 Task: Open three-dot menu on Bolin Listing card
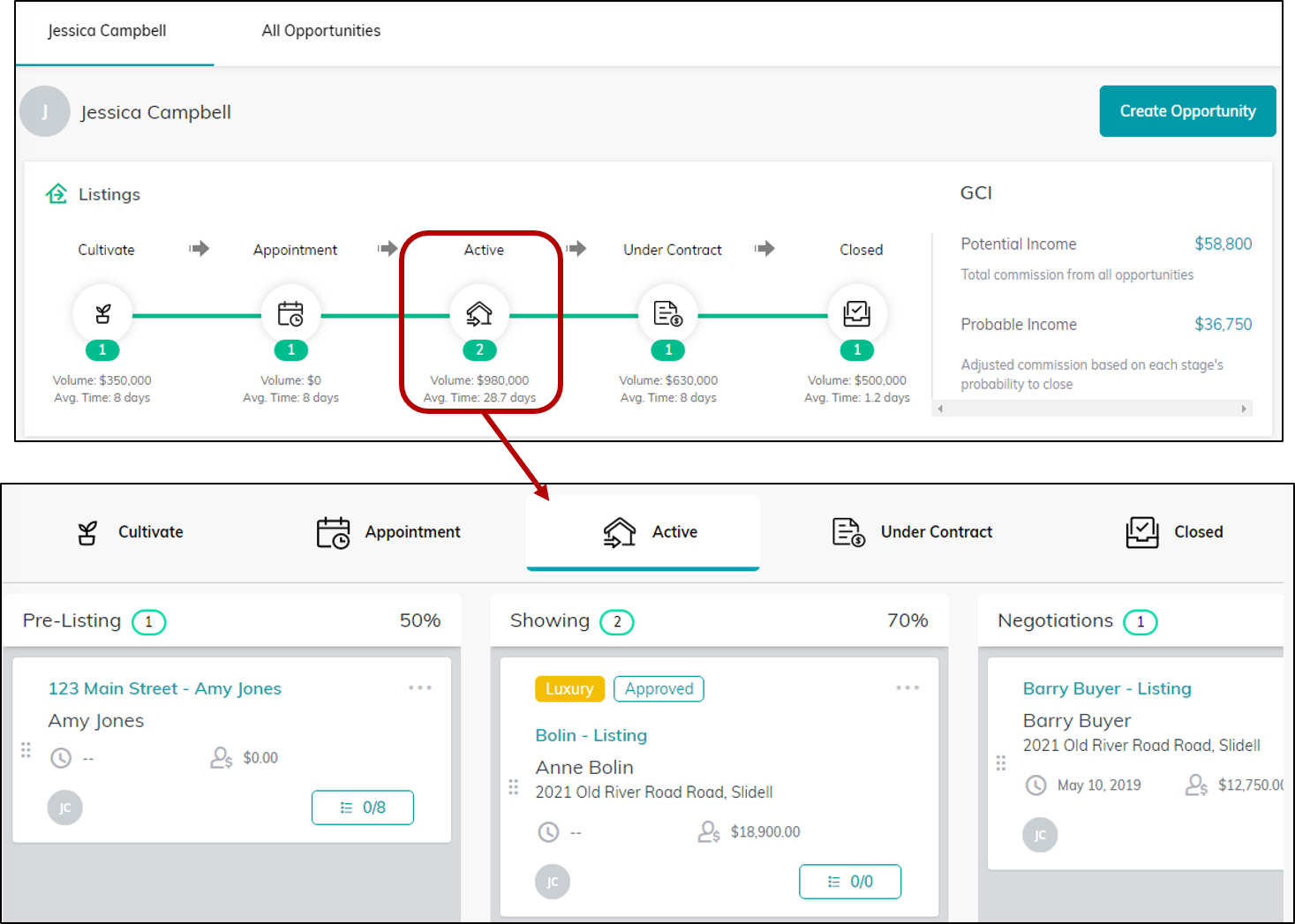[x=907, y=687]
